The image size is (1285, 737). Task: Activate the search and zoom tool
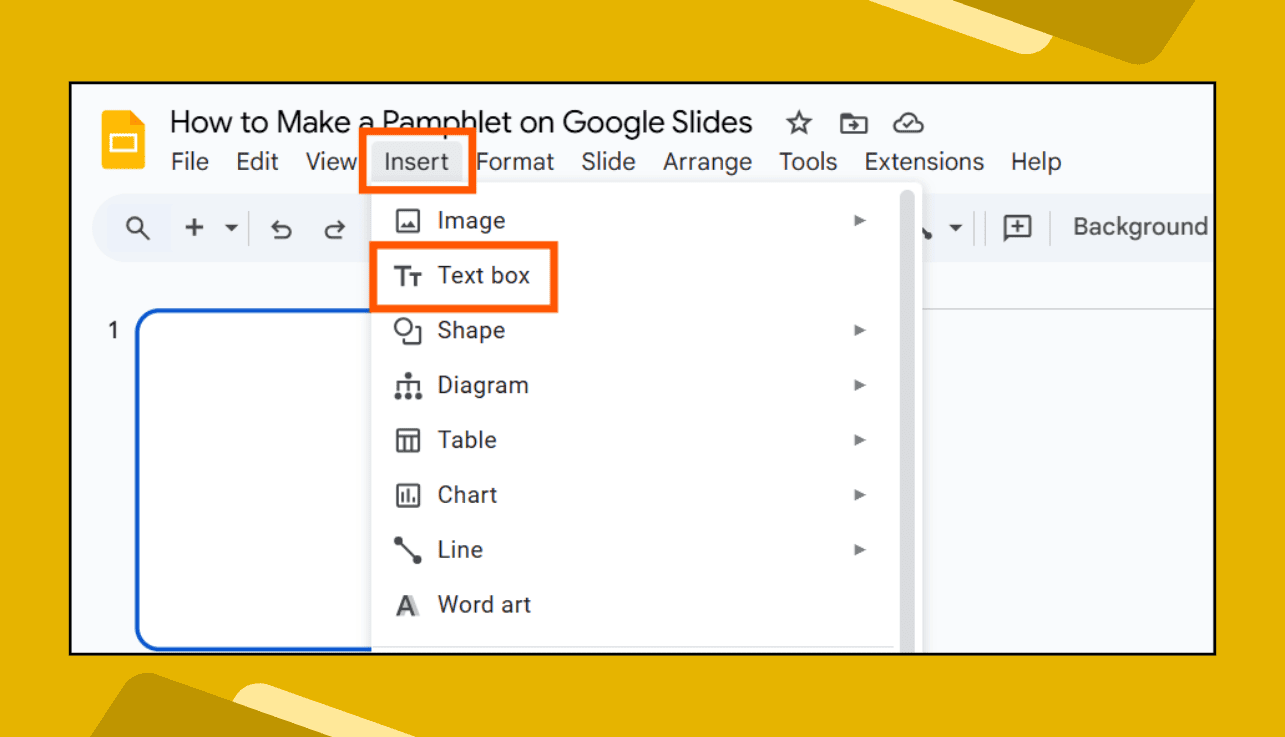(x=138, y=228)
